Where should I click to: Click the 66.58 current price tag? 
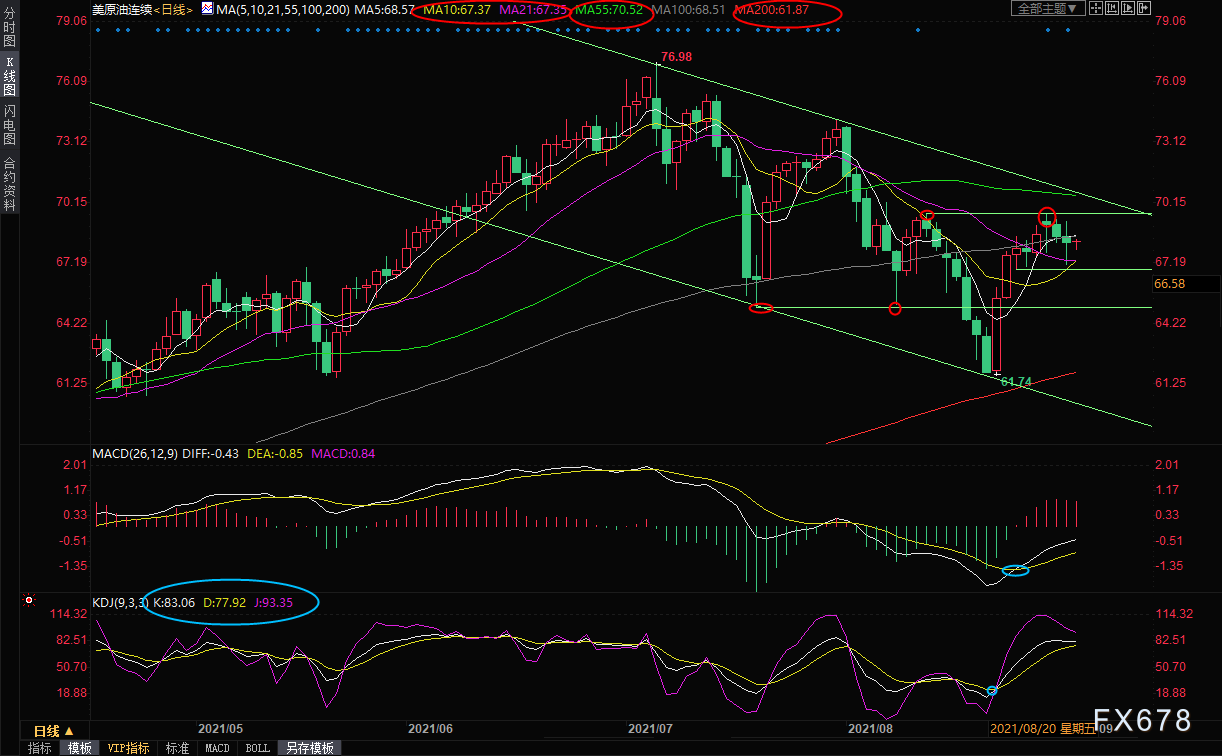(x=1170, y=284)
